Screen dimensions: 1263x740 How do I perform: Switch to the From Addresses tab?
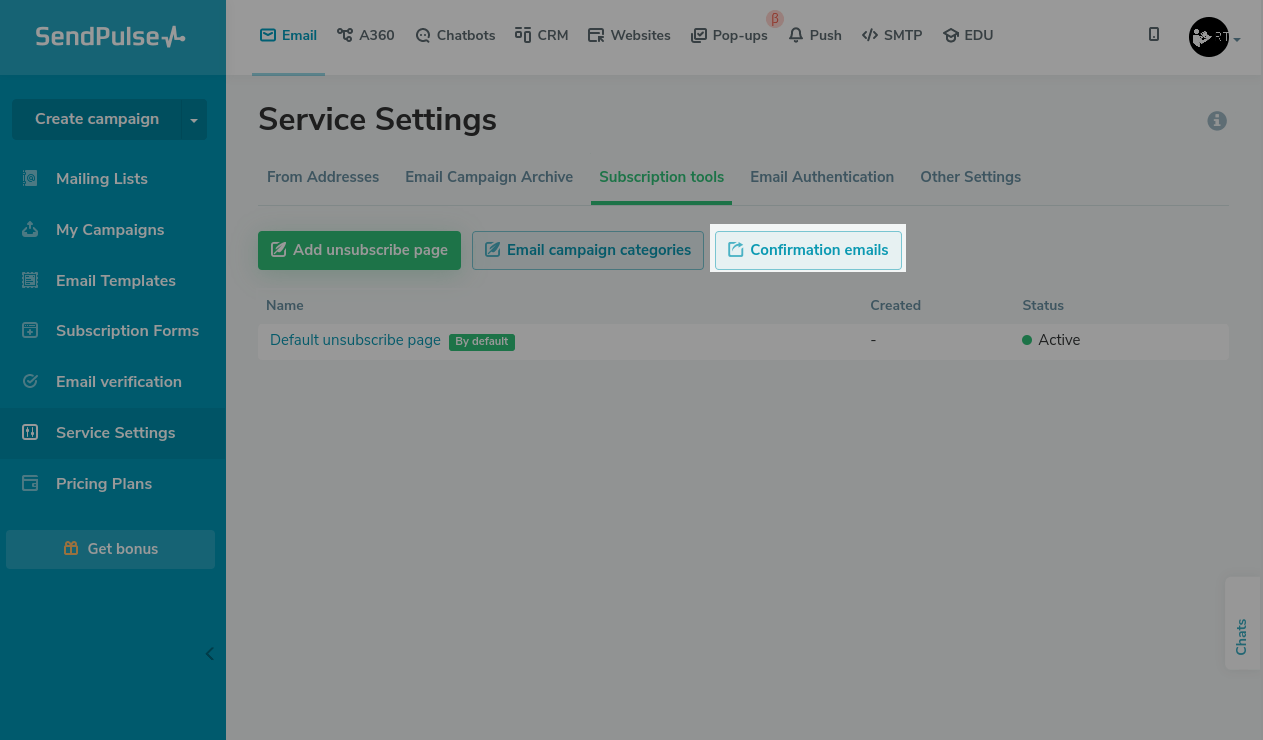pyautogui.click(x=323, y=177)
